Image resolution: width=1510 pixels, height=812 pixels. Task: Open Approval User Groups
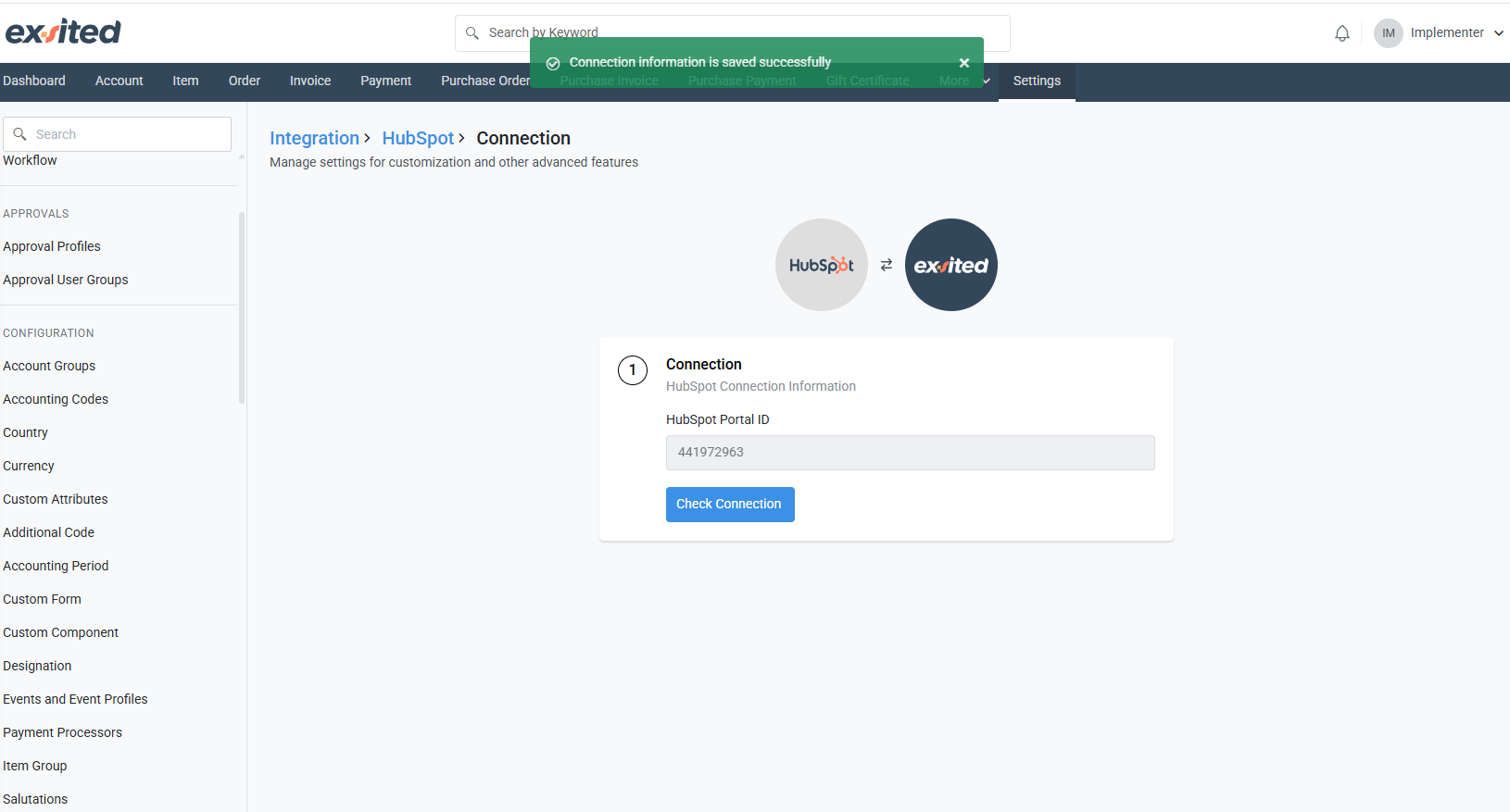click(66, 280)
